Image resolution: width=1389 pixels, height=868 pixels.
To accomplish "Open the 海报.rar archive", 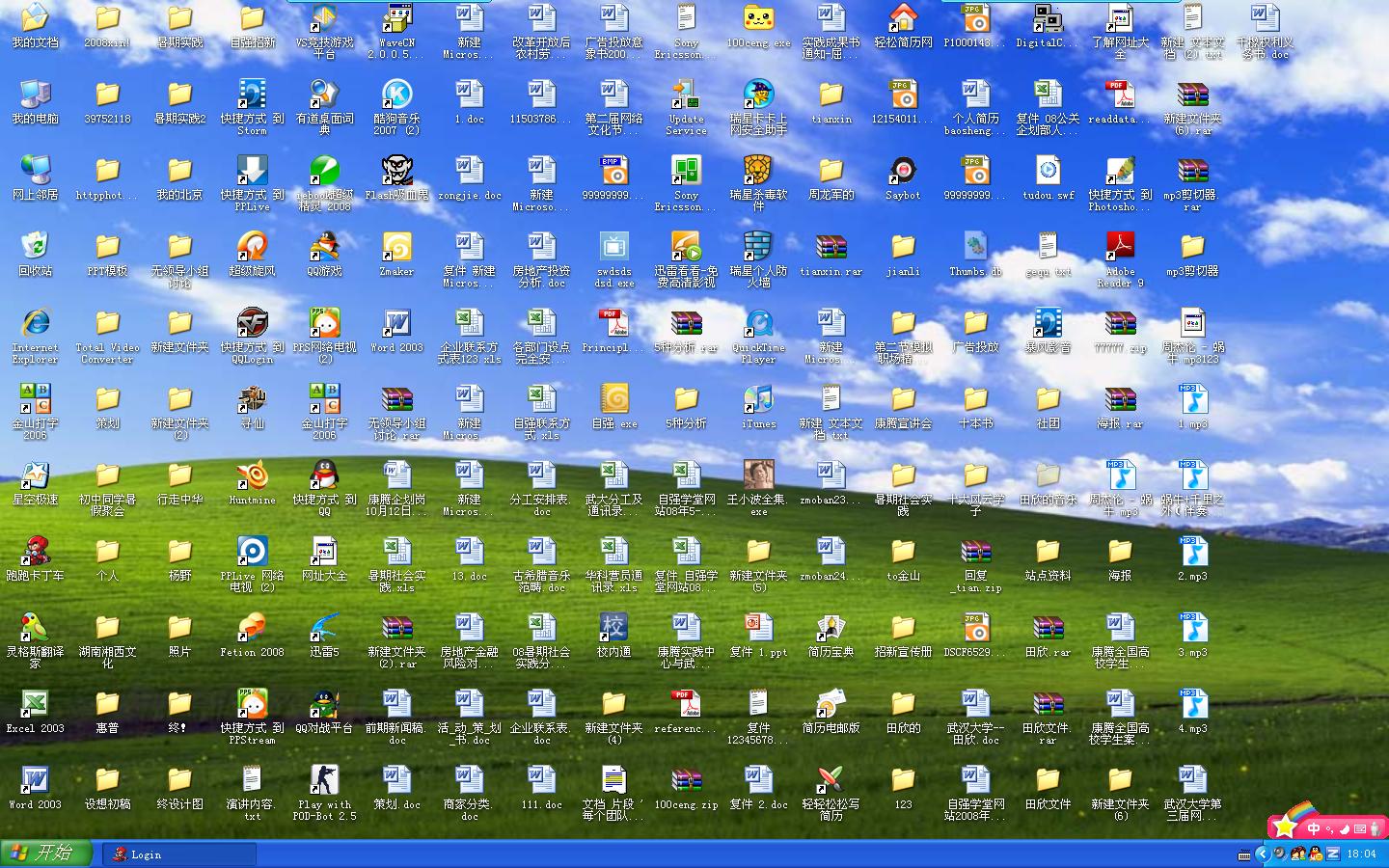I will 1120,406.
